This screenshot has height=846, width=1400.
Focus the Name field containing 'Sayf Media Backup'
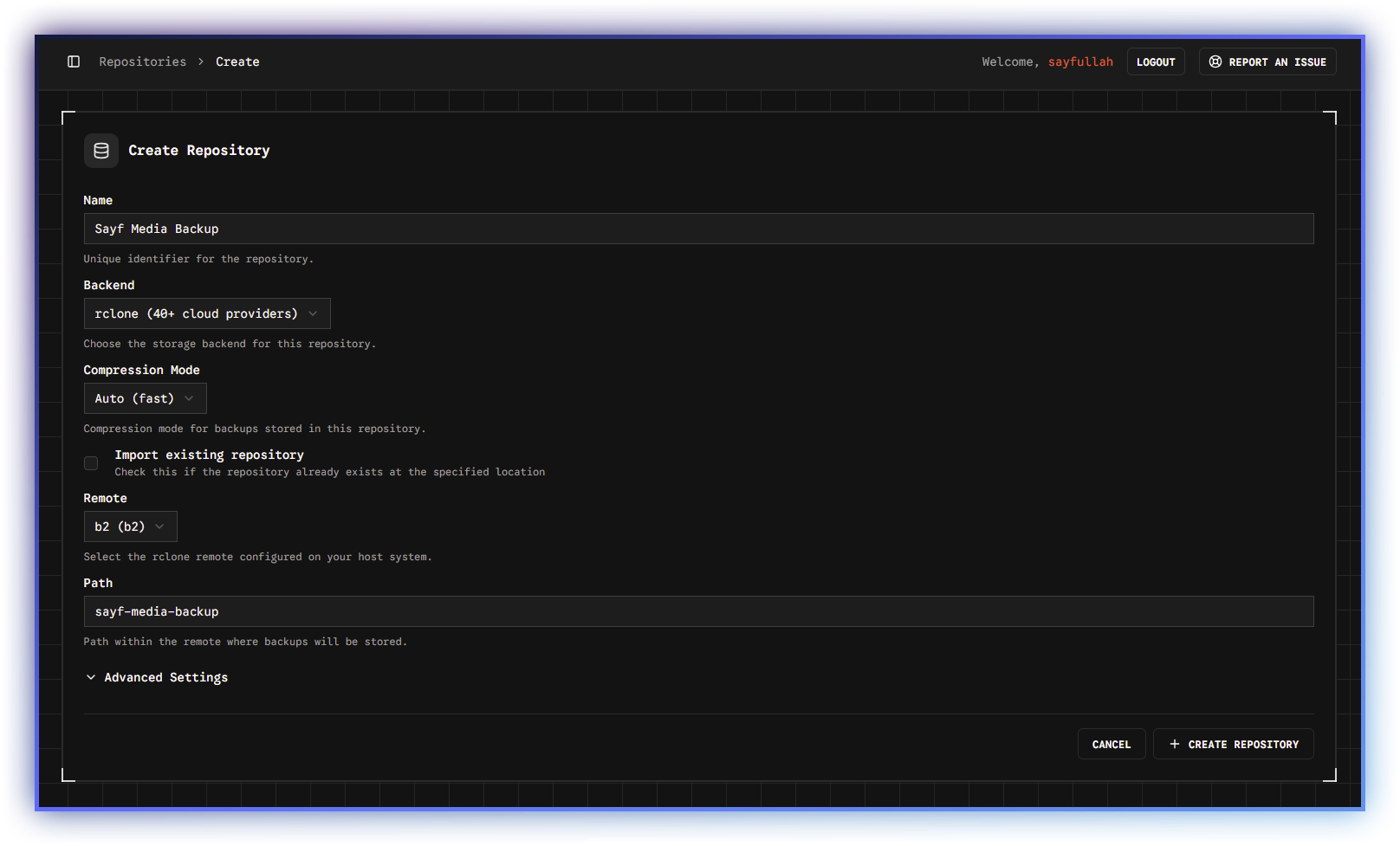698,229
